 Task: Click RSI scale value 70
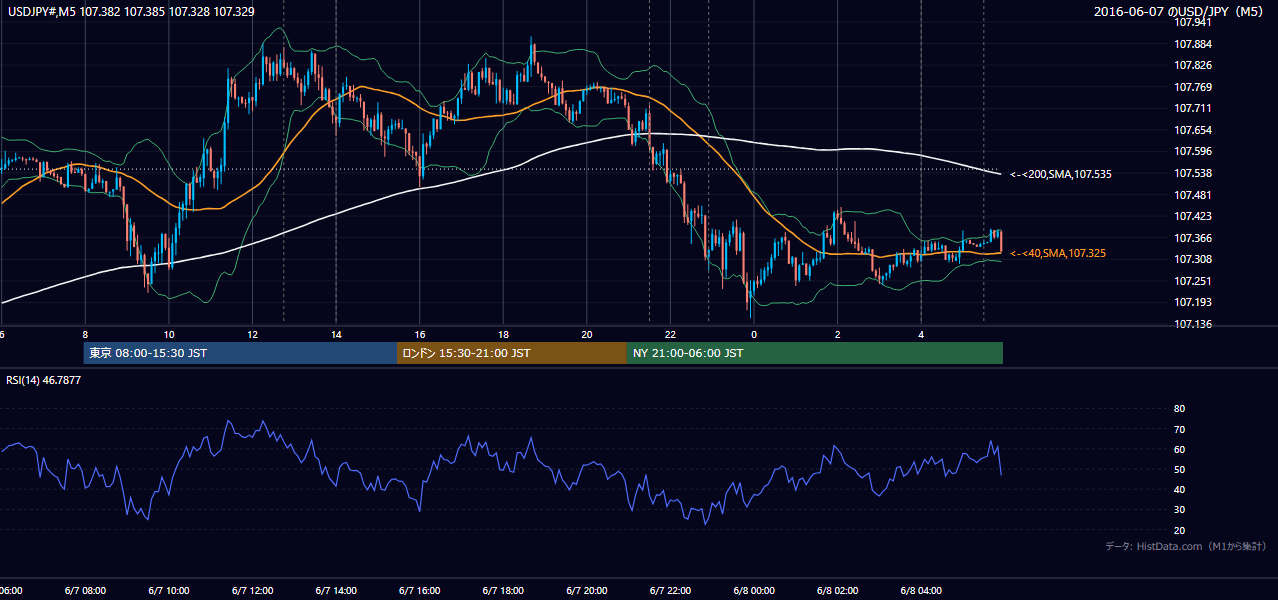(x=1179, y=429)
